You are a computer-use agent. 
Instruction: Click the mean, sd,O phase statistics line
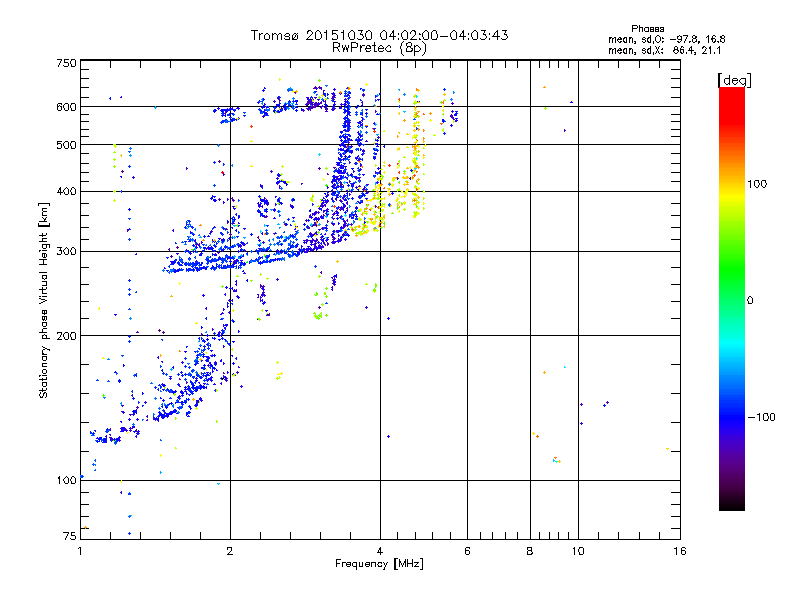pyautogui.click(x=666, y=39)
